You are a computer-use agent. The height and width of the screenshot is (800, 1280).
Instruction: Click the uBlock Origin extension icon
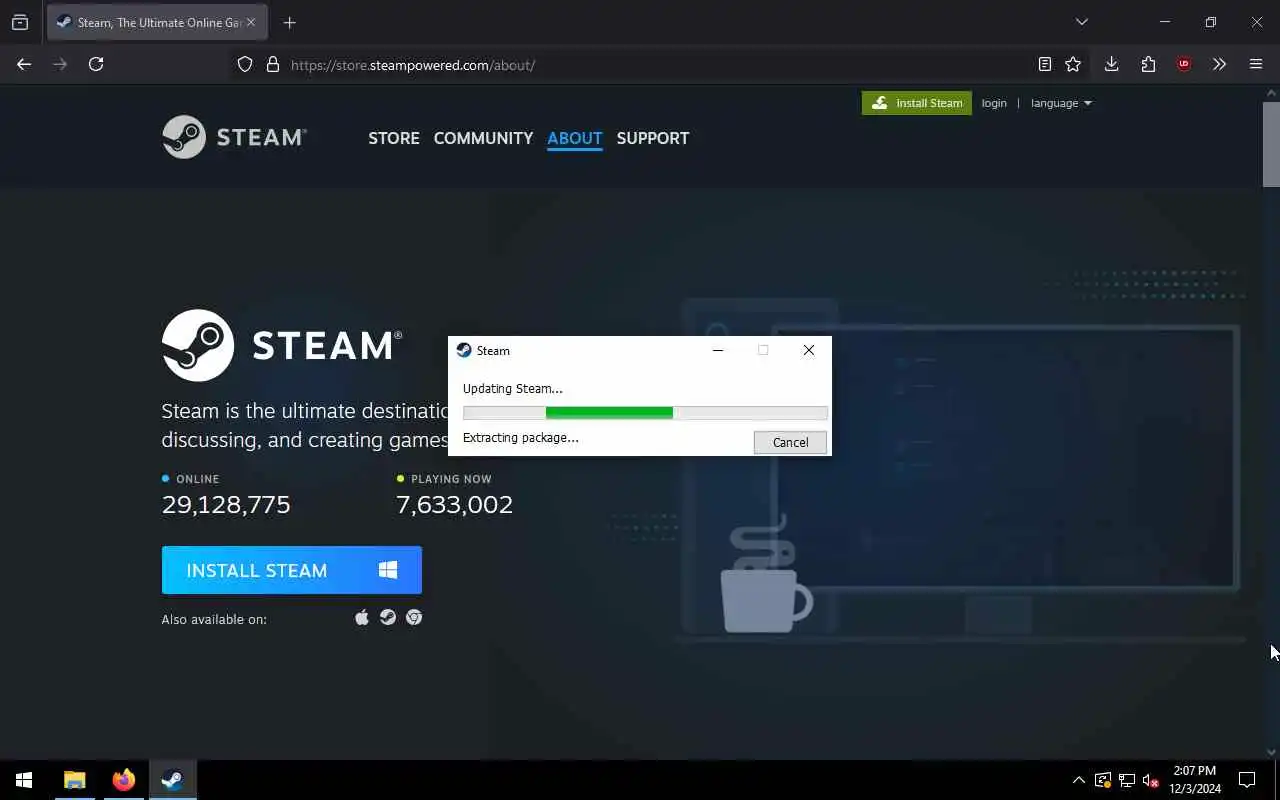[1184, 64]
